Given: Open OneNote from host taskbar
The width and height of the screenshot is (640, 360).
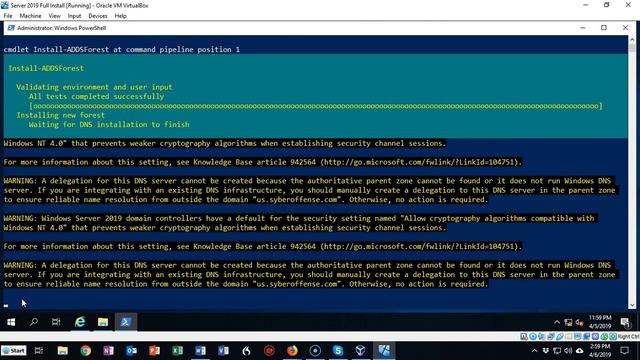Looking at the screenshot, I should point(108,351).
